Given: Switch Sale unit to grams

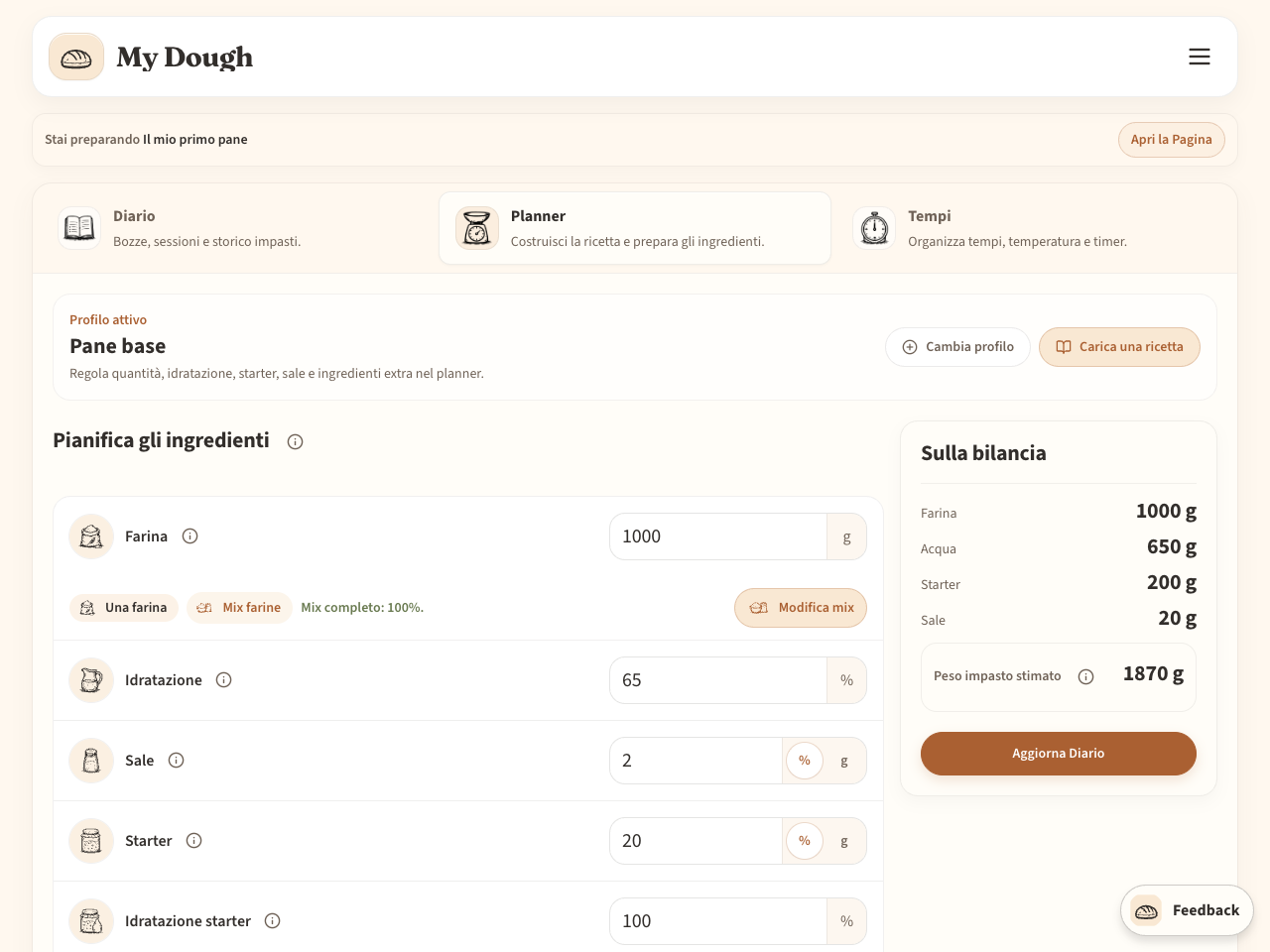Looking at the screenshot, I should pyautogui.click(x=844, y=761).
